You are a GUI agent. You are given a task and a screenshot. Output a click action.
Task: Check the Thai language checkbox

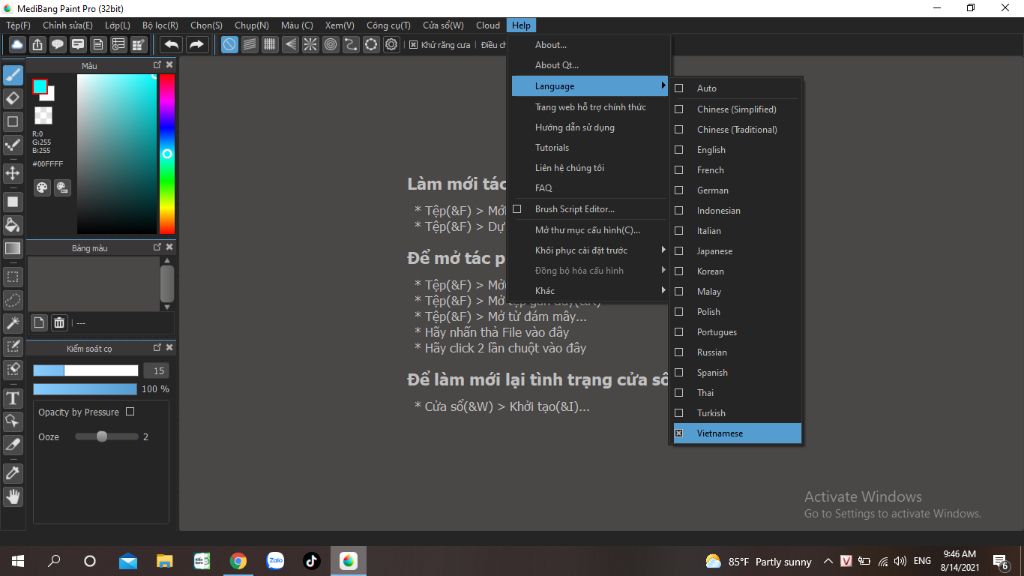[x=679, y=392]
